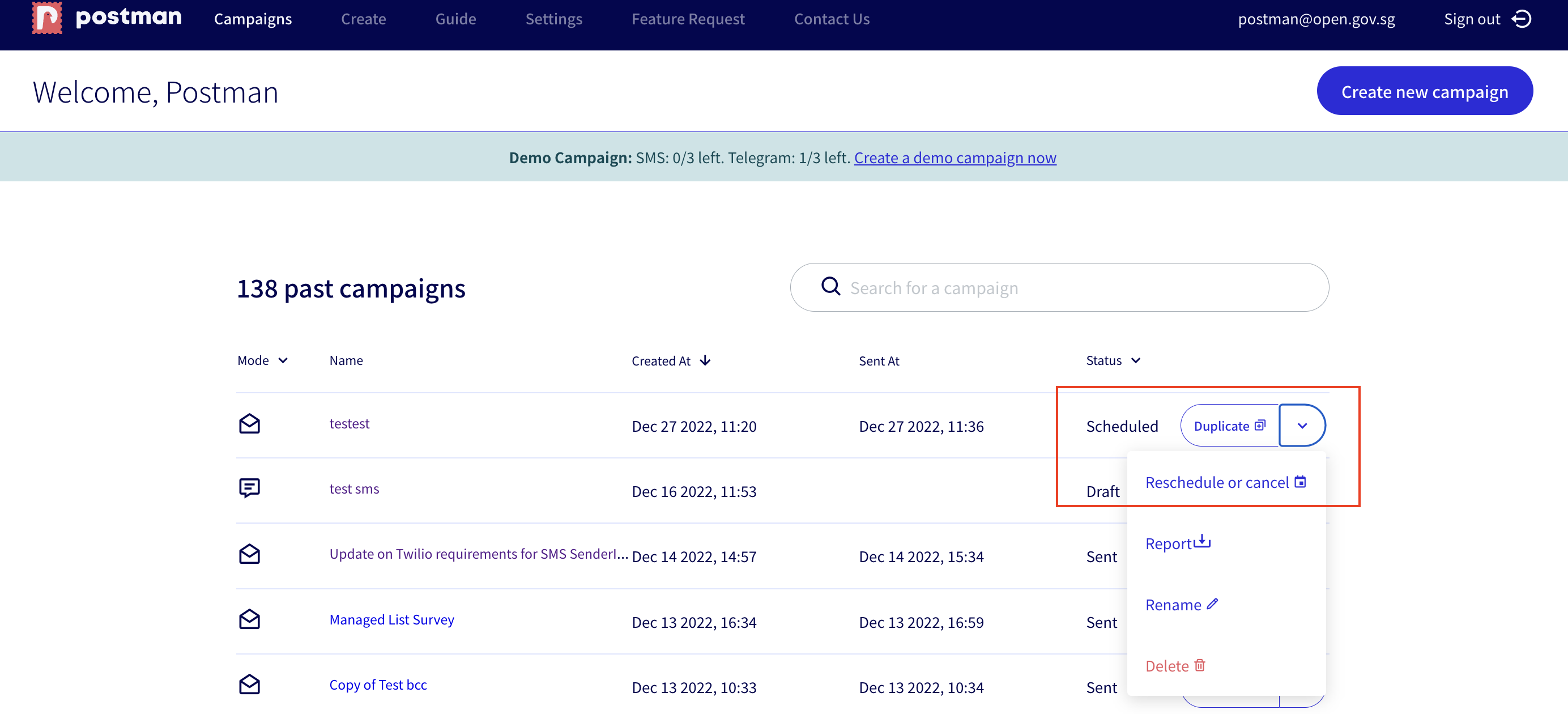The image size is (1568, 714).
Task: Click the email mode icon for testest
Action: [x=249, y=424]
